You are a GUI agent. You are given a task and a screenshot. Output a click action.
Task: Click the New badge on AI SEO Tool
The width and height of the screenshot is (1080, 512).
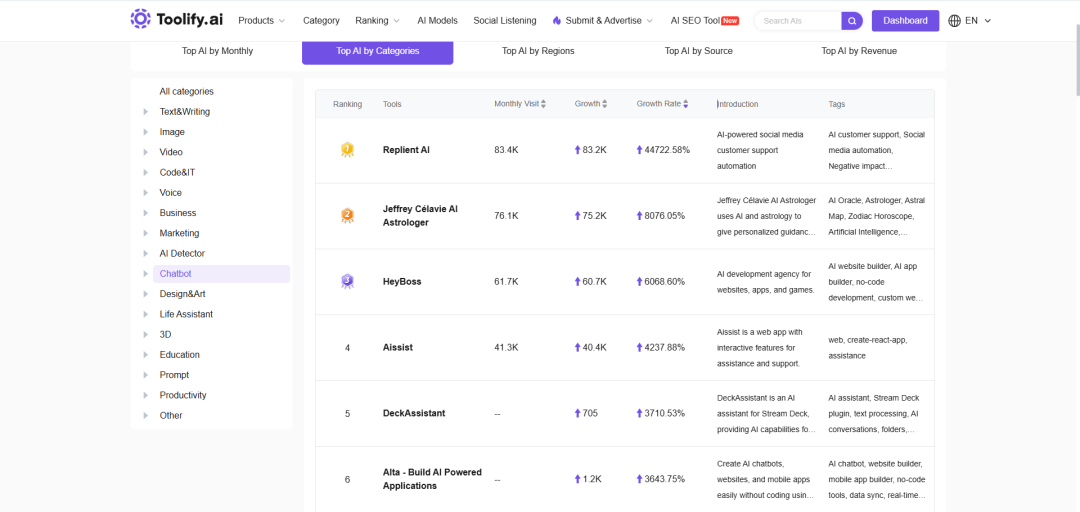[x=730, y=21]
